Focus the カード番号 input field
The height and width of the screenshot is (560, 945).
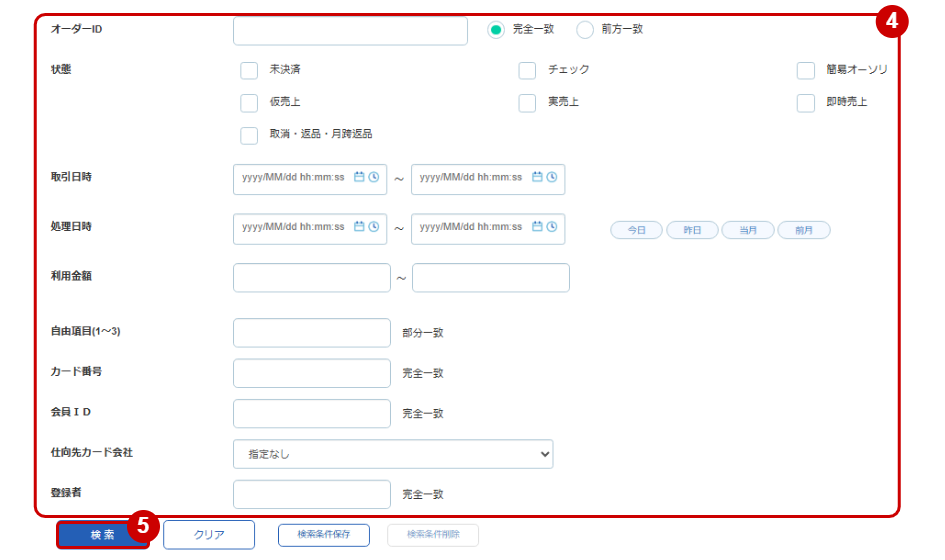(x=312, y=373)
